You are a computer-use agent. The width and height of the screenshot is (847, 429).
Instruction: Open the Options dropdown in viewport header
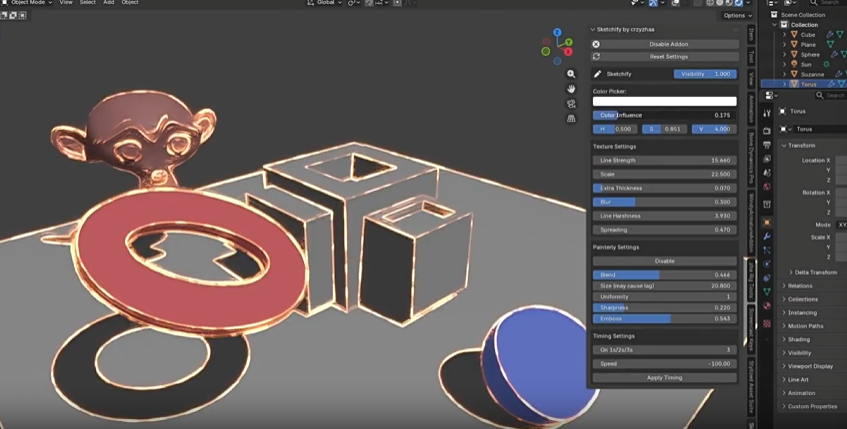735,15
